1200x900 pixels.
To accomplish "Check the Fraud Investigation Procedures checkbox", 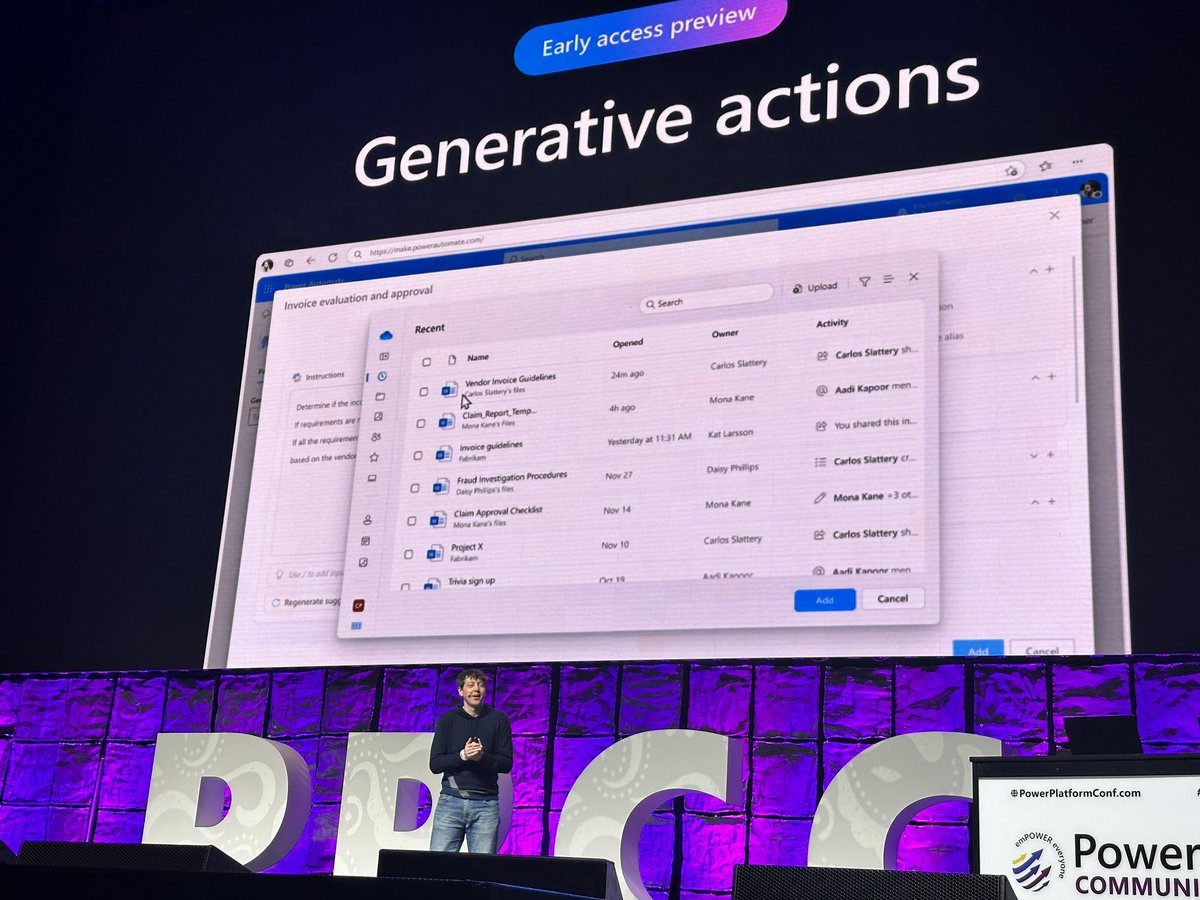I will 415,488.
